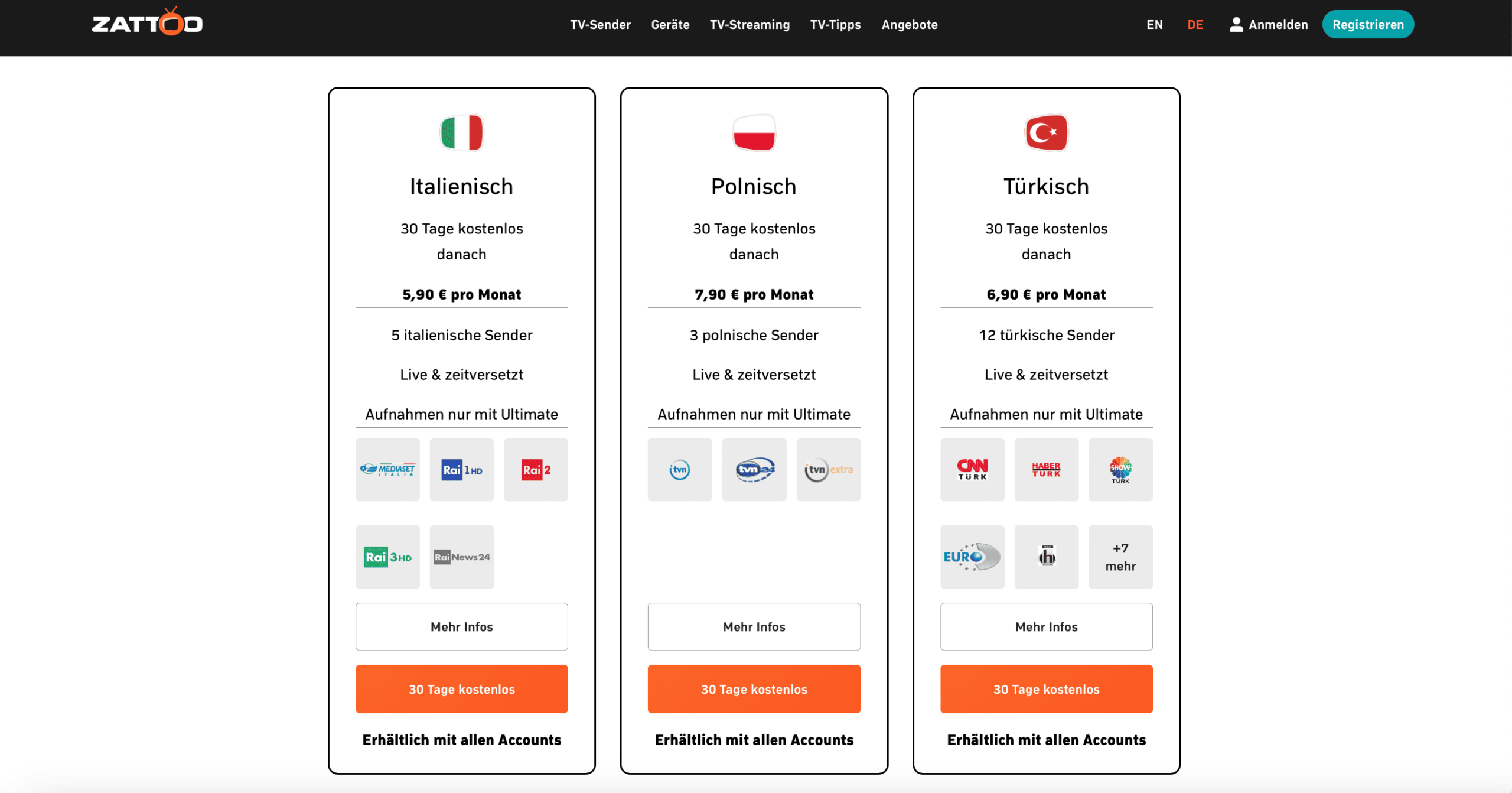Select the Rai 2 channel logo
The height and width of the screenshot is (793, 1512).
tap(536, 470)
